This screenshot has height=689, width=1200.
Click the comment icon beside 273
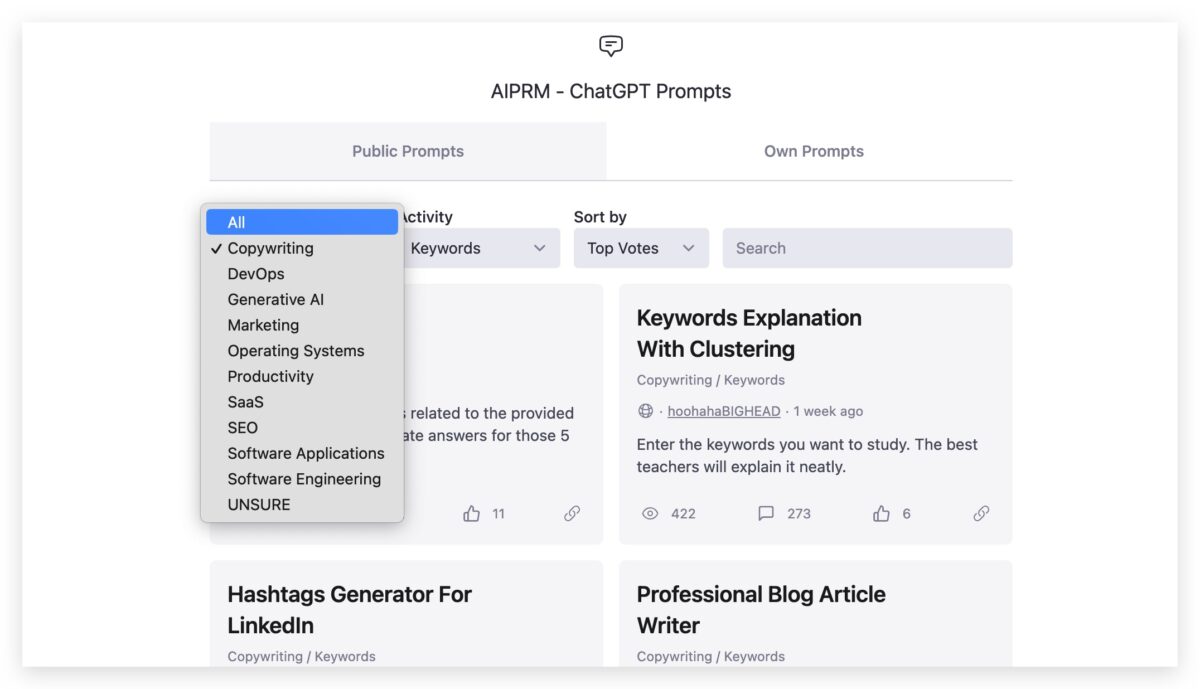[766, 513]
